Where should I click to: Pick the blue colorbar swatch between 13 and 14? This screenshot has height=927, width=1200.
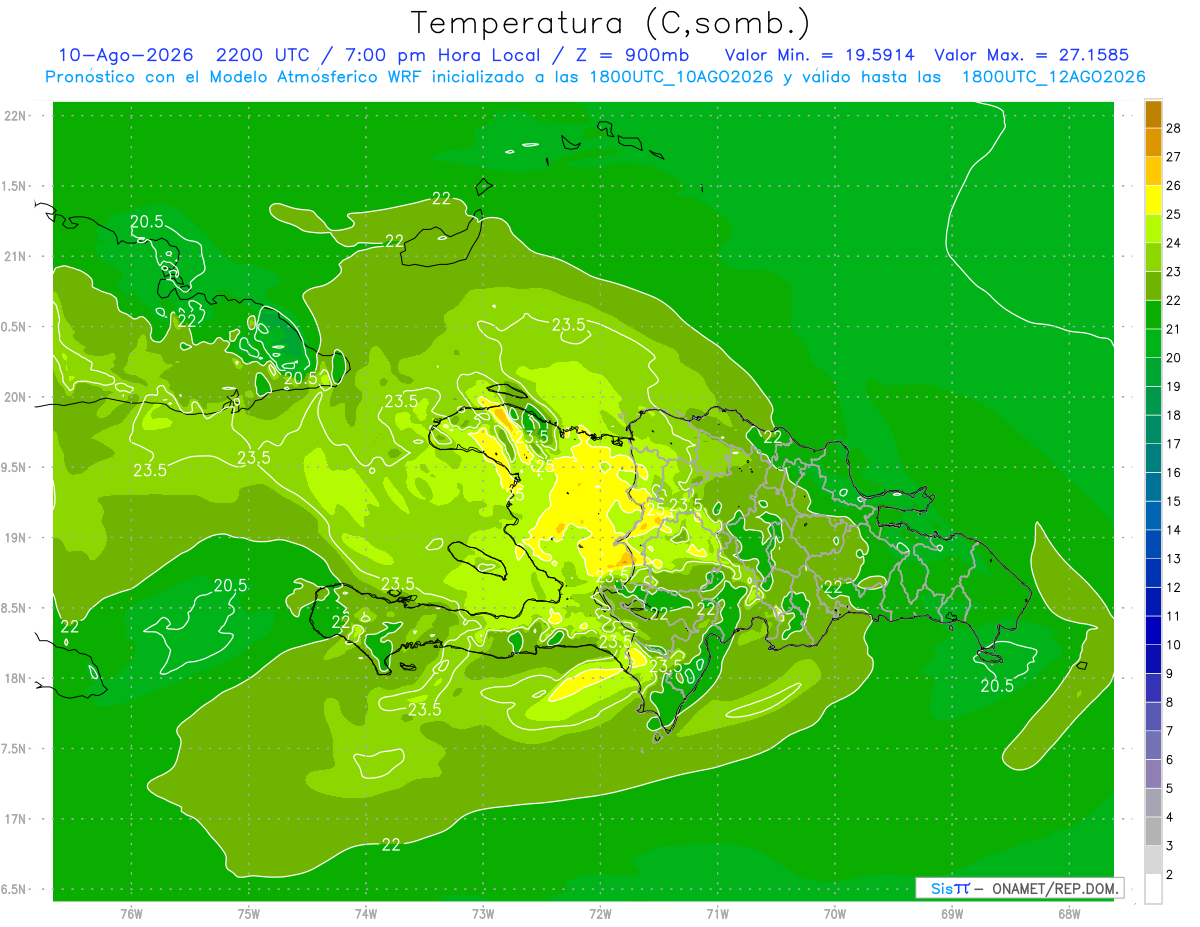pyautogui.click(x=1153, y=544)
